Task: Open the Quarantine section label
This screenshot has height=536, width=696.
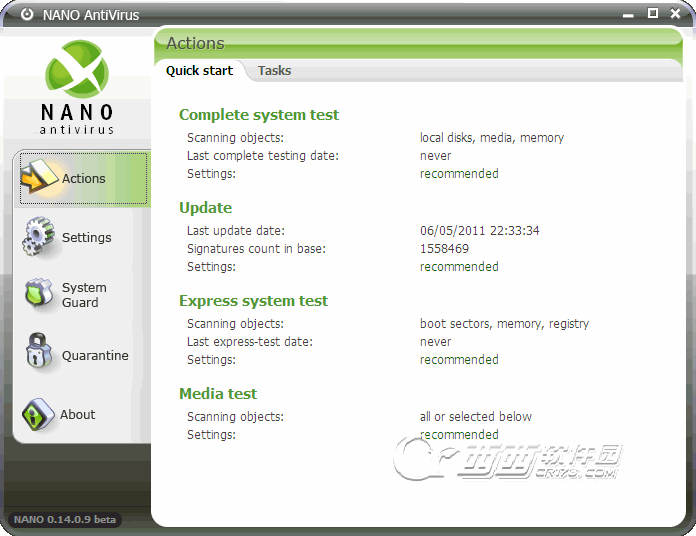Action: (95, 355)
